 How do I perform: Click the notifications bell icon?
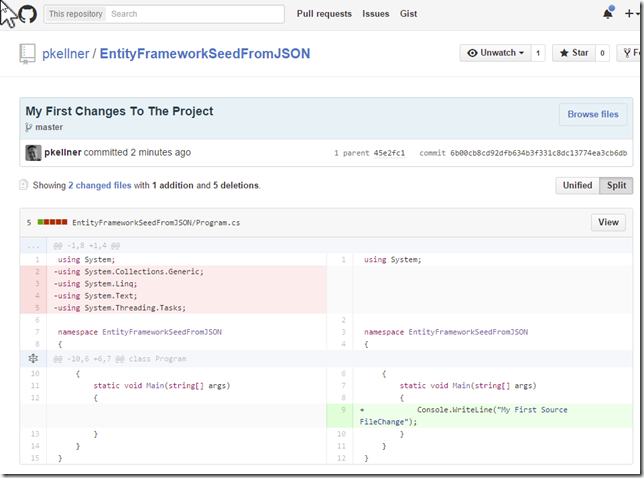[608, 14]
